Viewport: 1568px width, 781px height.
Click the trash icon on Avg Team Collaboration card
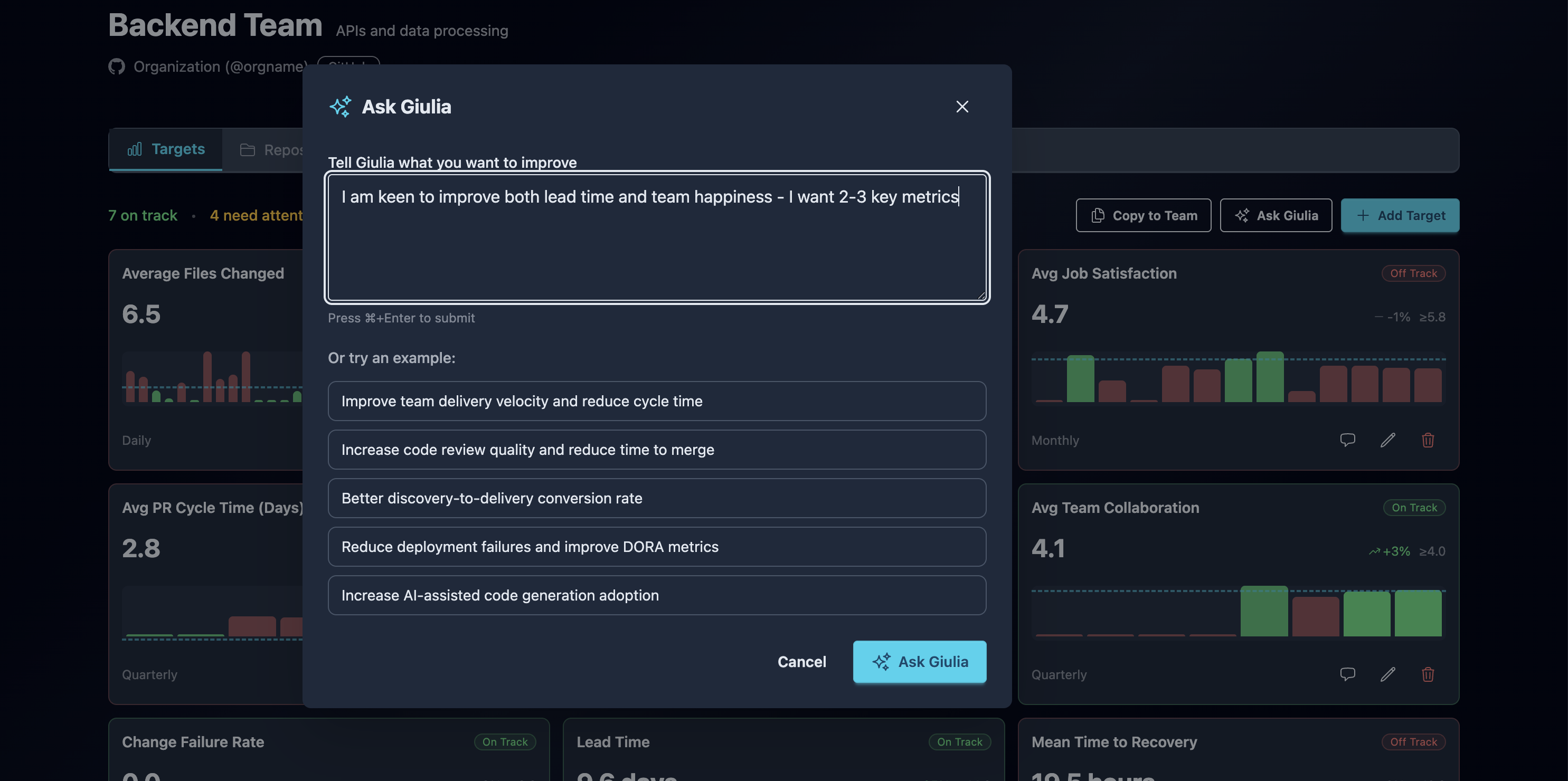tap(1429, 674)
